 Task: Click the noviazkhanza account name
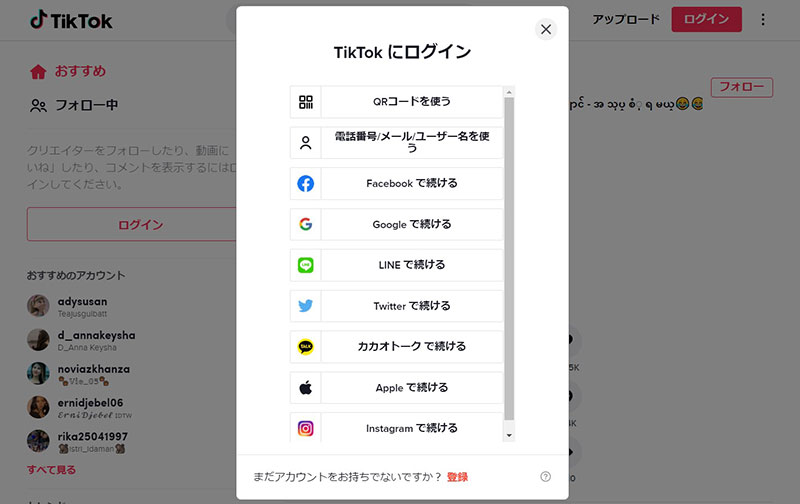(93, 369)
